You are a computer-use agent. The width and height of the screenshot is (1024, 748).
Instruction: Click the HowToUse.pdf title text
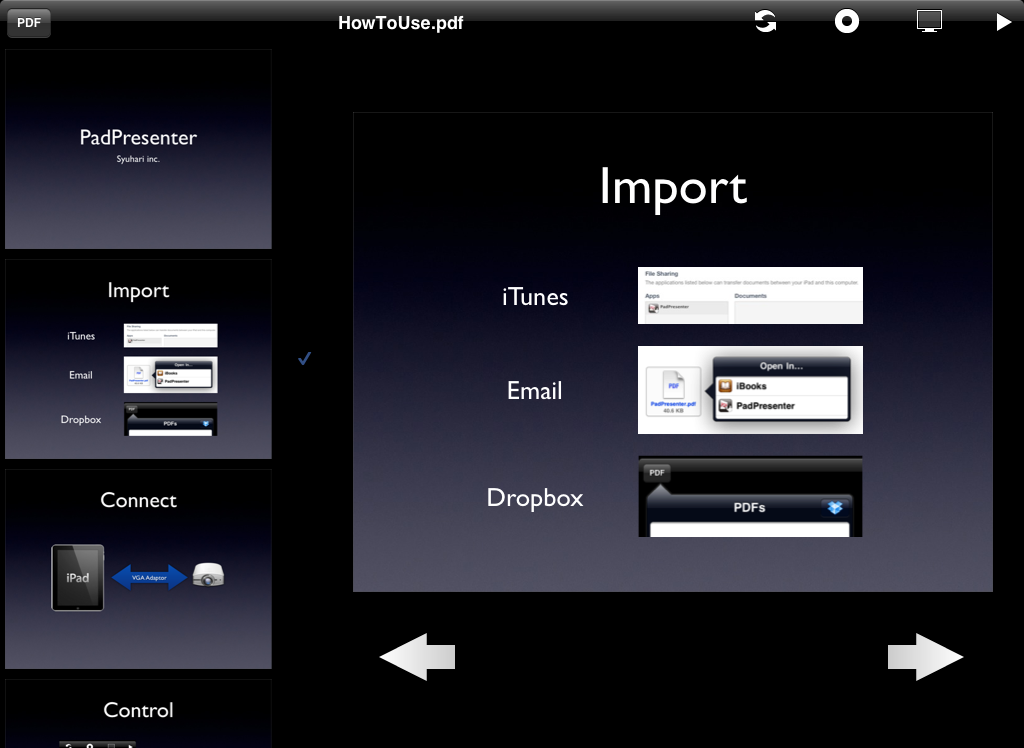tap(400, 23)
